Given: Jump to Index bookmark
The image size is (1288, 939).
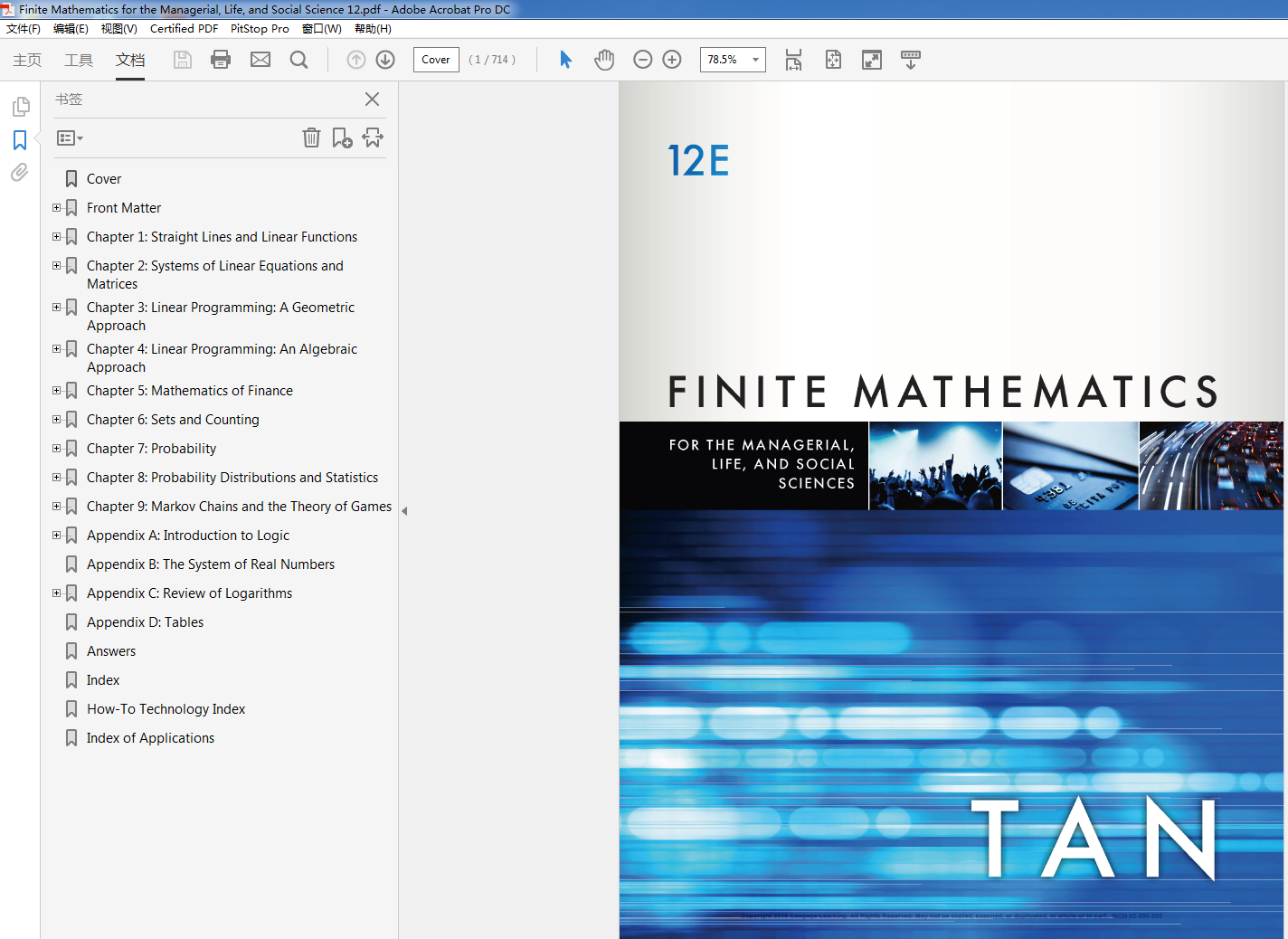Looking at the screenshot, I should pyautogui.click(x=103, y=680).
